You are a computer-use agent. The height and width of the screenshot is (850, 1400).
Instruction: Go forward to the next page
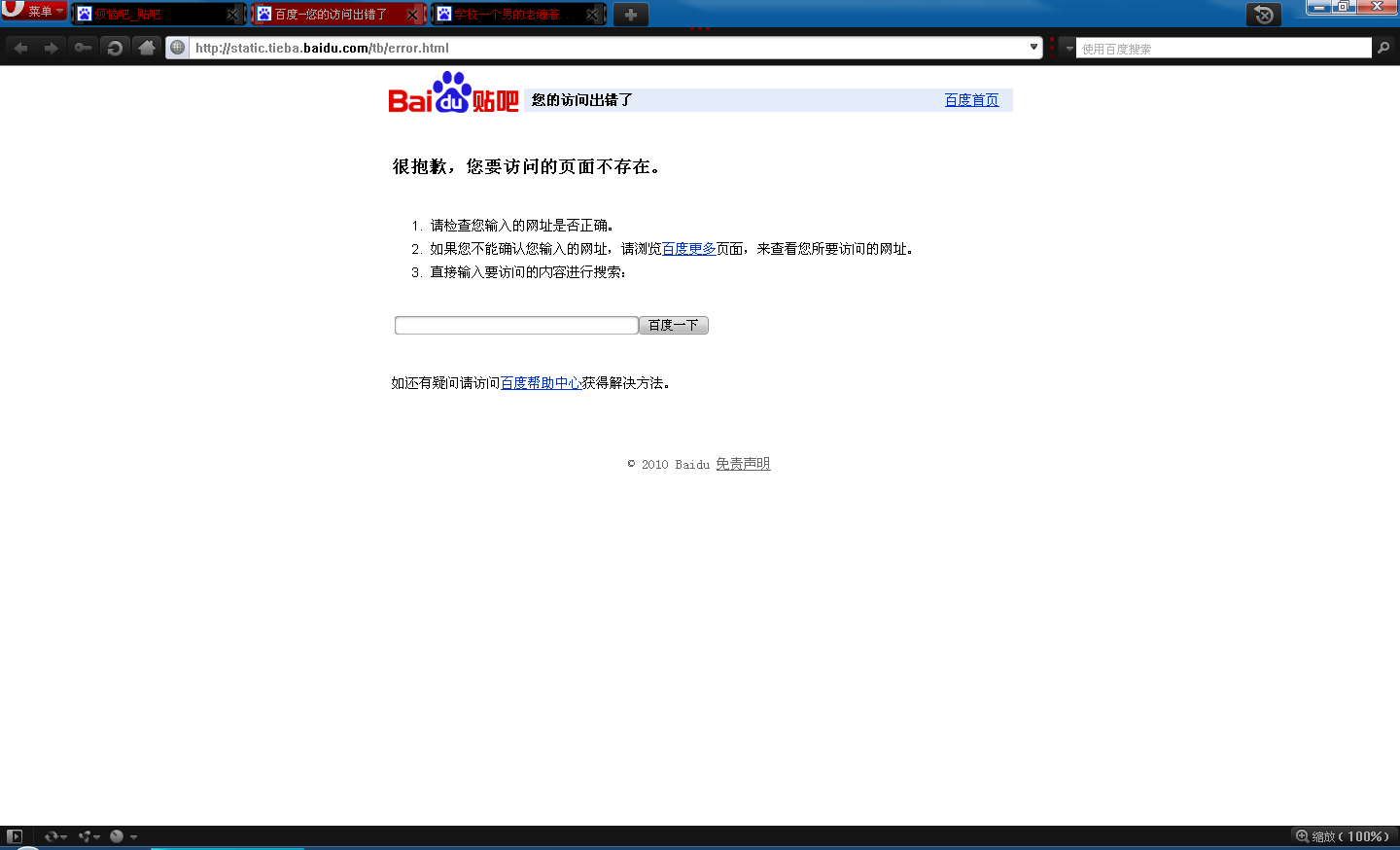tap(52, 48)
